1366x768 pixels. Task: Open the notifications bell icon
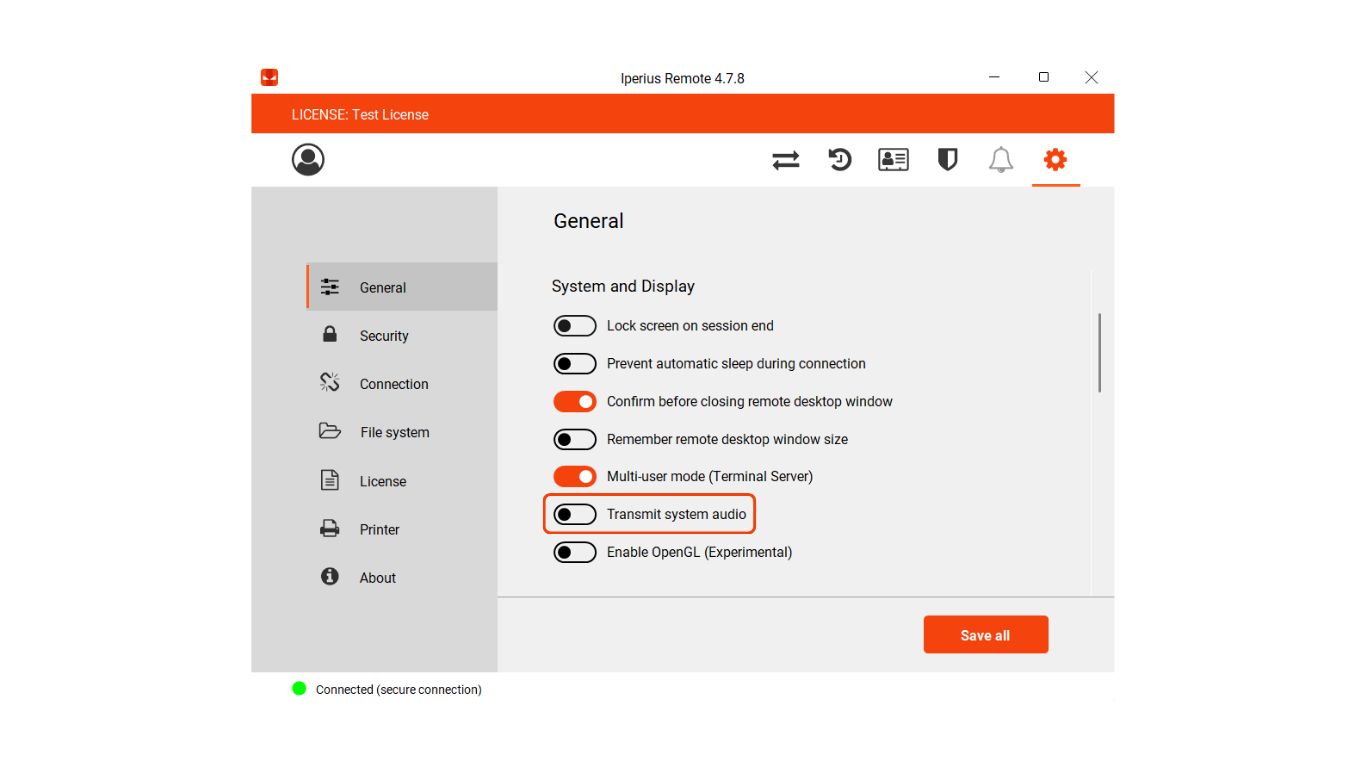click(x=1001, y=160)
